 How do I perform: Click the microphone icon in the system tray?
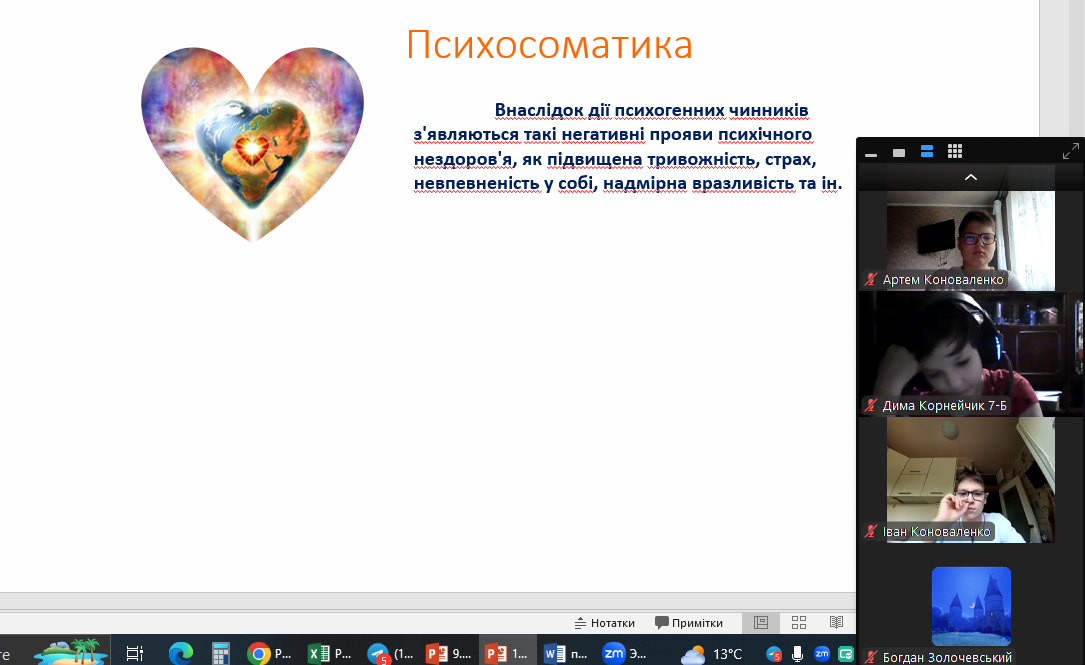797,653
